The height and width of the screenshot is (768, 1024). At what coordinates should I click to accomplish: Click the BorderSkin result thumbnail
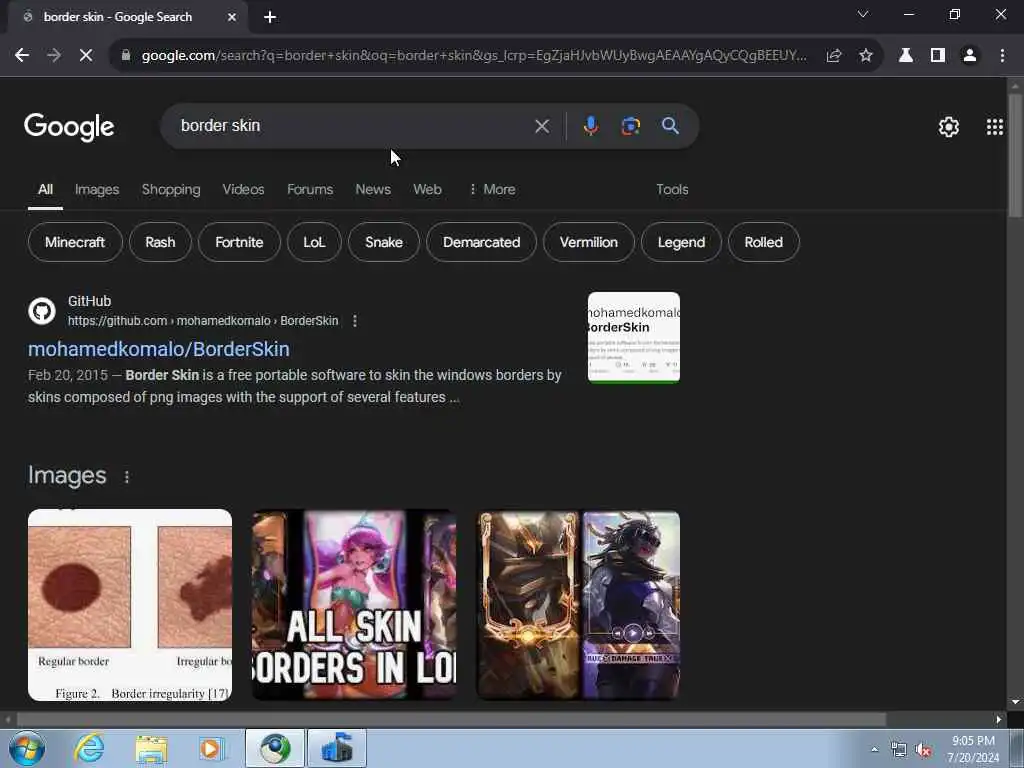tap(633, 337)
